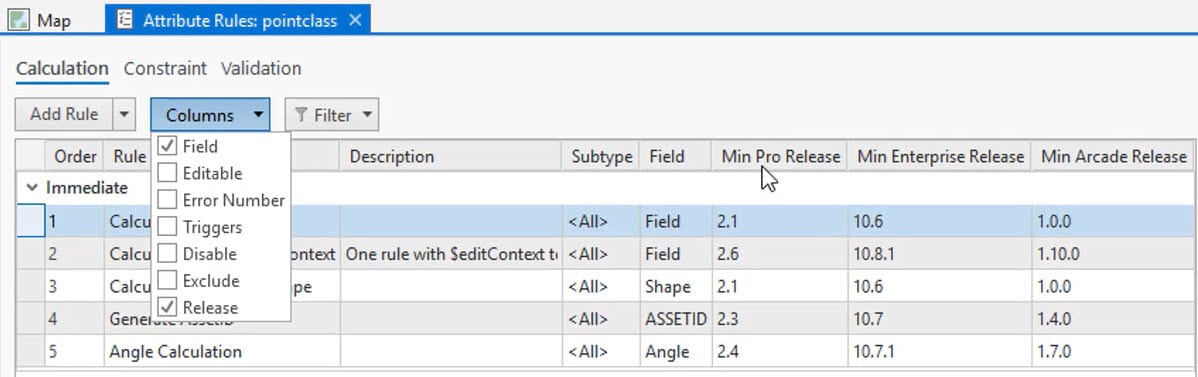The width and height of the screenshot is (1198, 377).
Task: Click the Add Rule button
Action: coord(64,115)
